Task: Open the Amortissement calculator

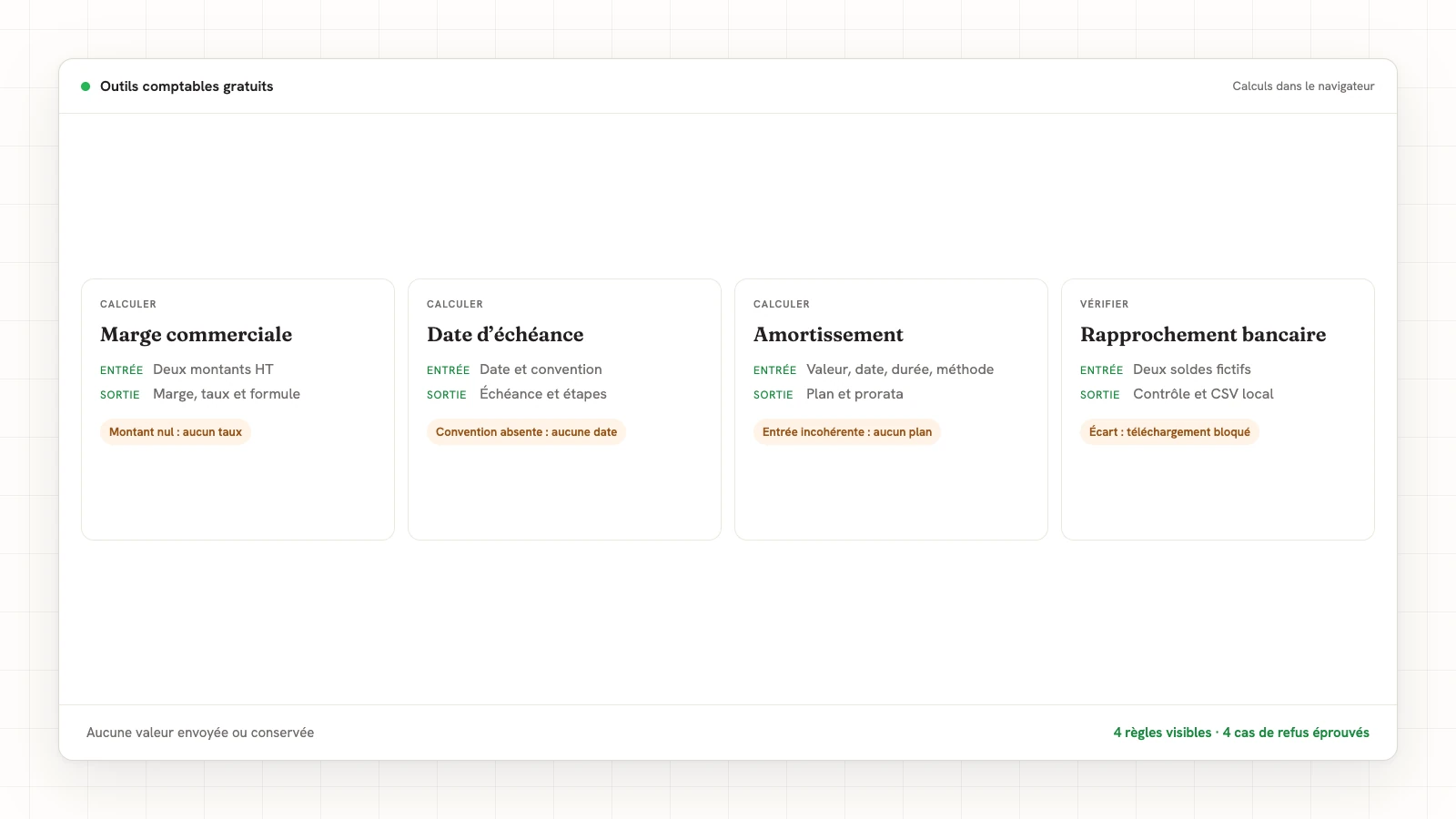Action: 891,409
